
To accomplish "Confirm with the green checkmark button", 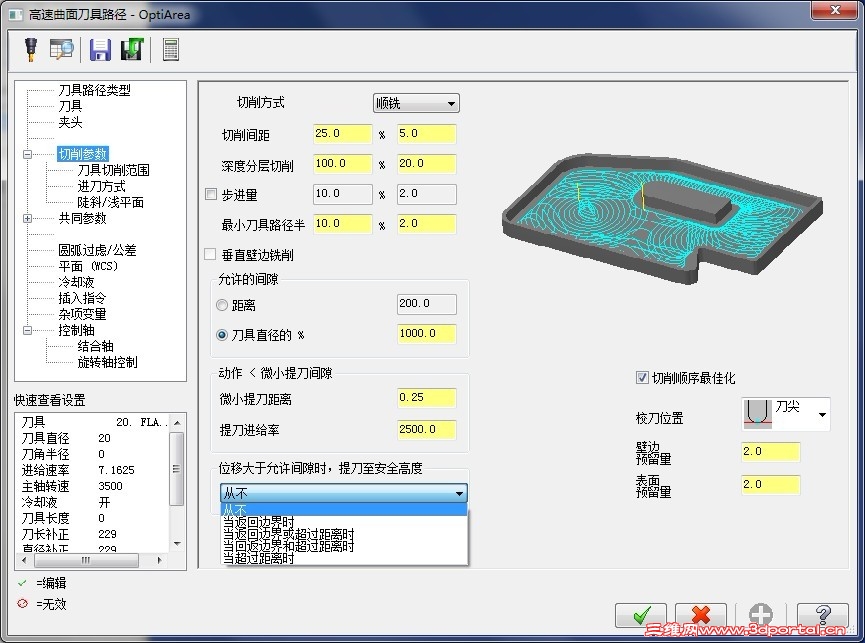I will pyautogui.click(x=640, y=615).
